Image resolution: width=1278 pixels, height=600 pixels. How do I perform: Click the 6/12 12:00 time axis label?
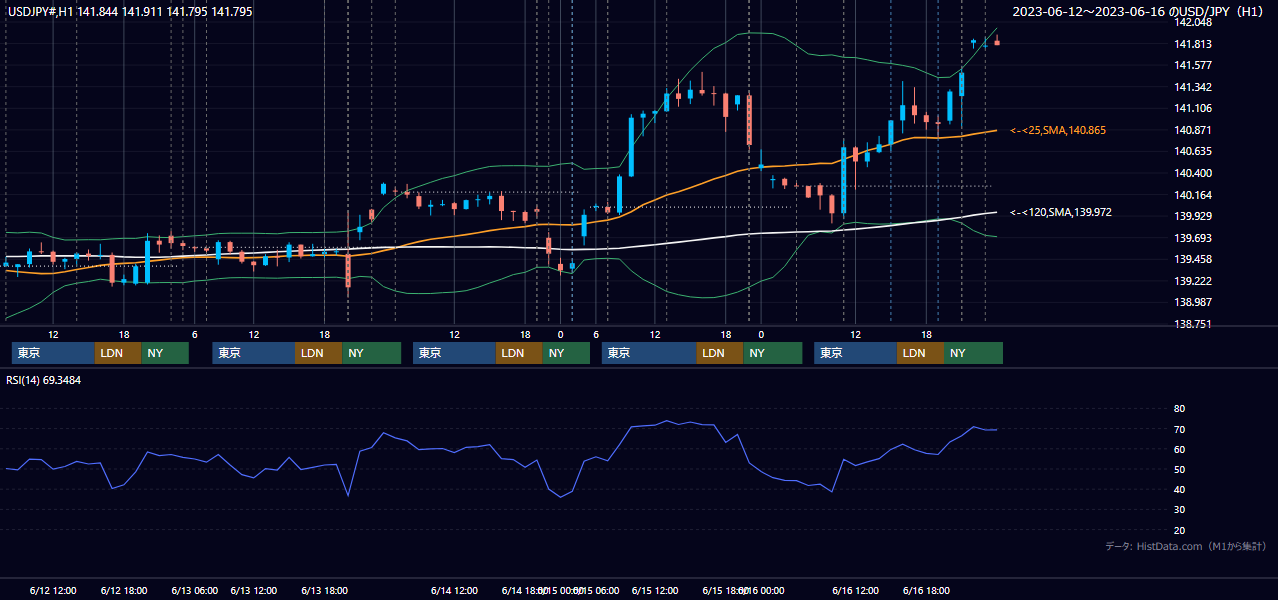[x=53, y=590]
